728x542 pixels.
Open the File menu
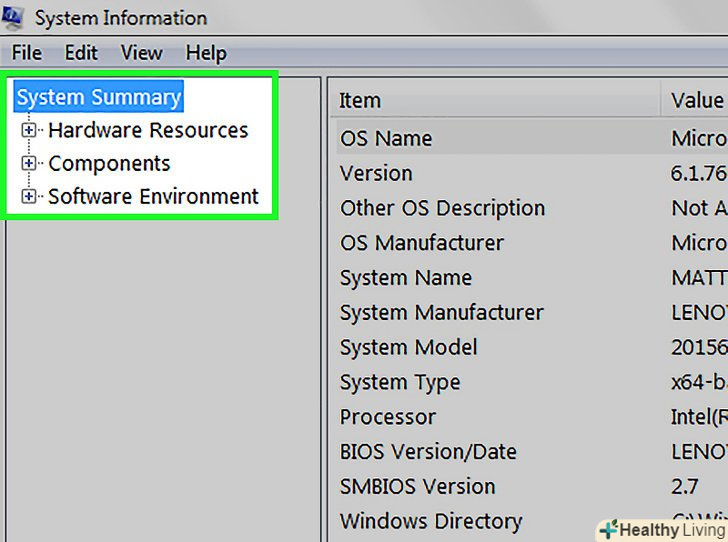click(26, 53)
